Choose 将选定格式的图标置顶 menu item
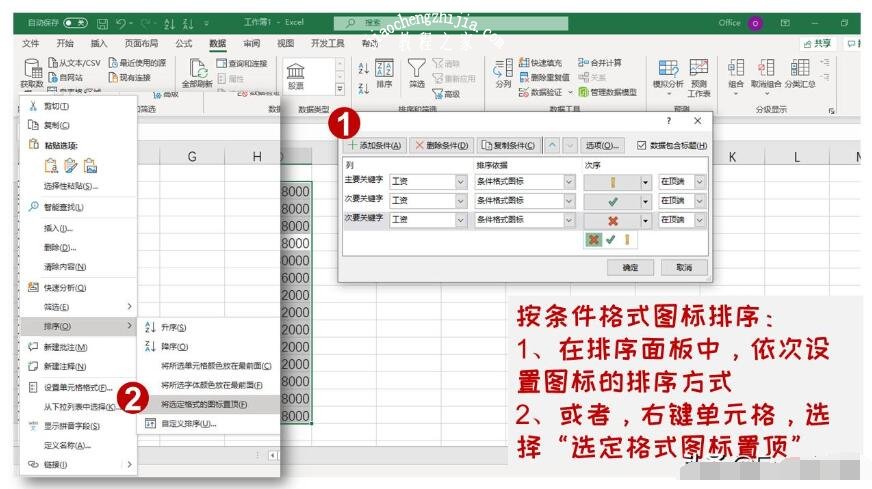 [209, 404]
